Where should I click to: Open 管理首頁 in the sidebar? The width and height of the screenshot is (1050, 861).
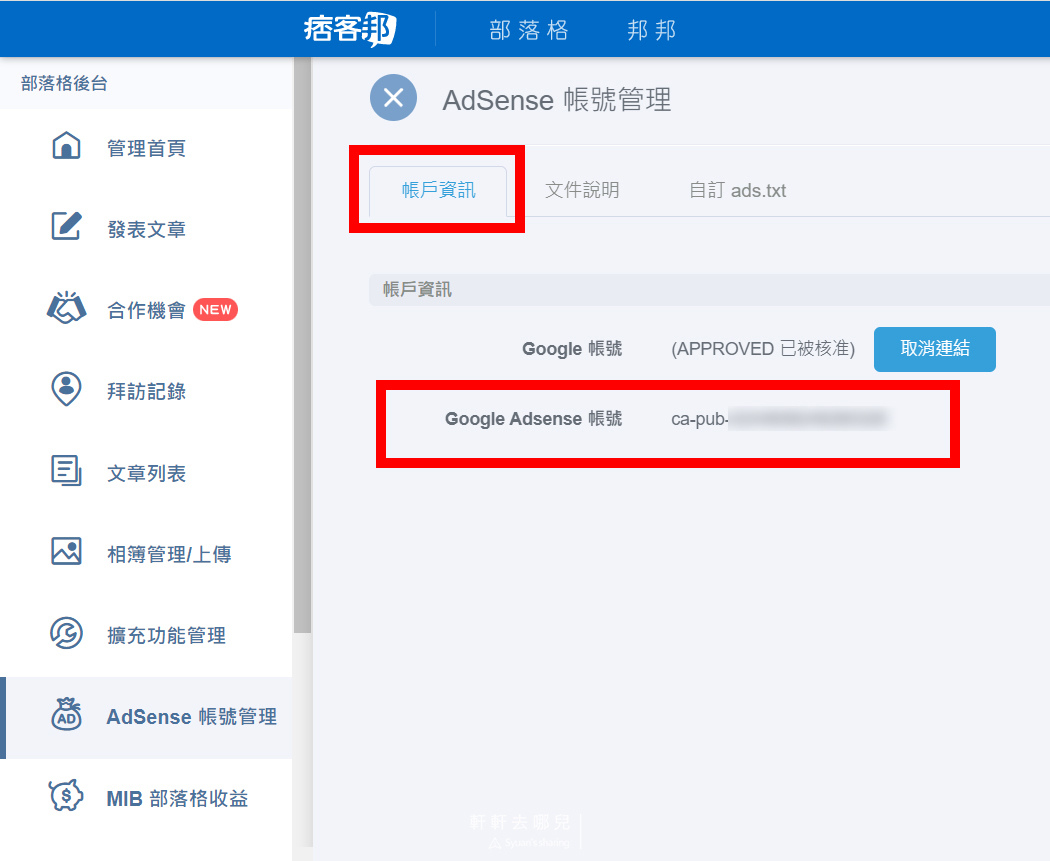146,148
